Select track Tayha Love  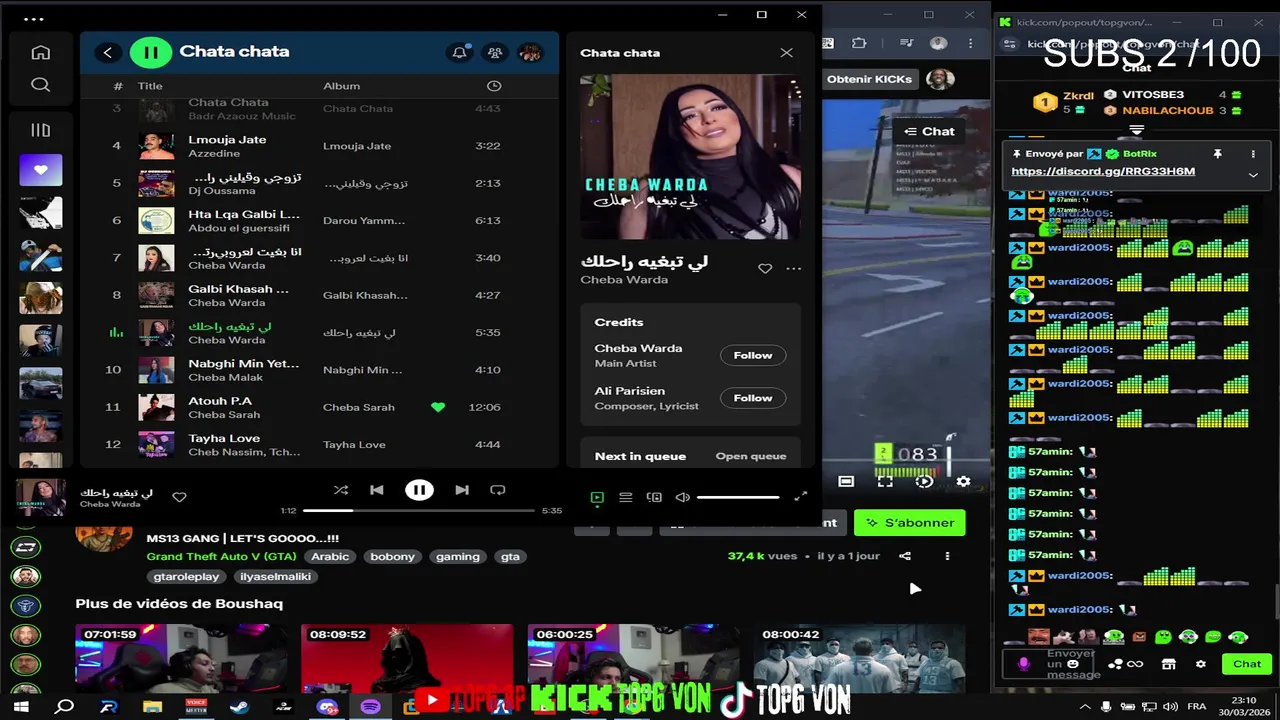(319, 445)
